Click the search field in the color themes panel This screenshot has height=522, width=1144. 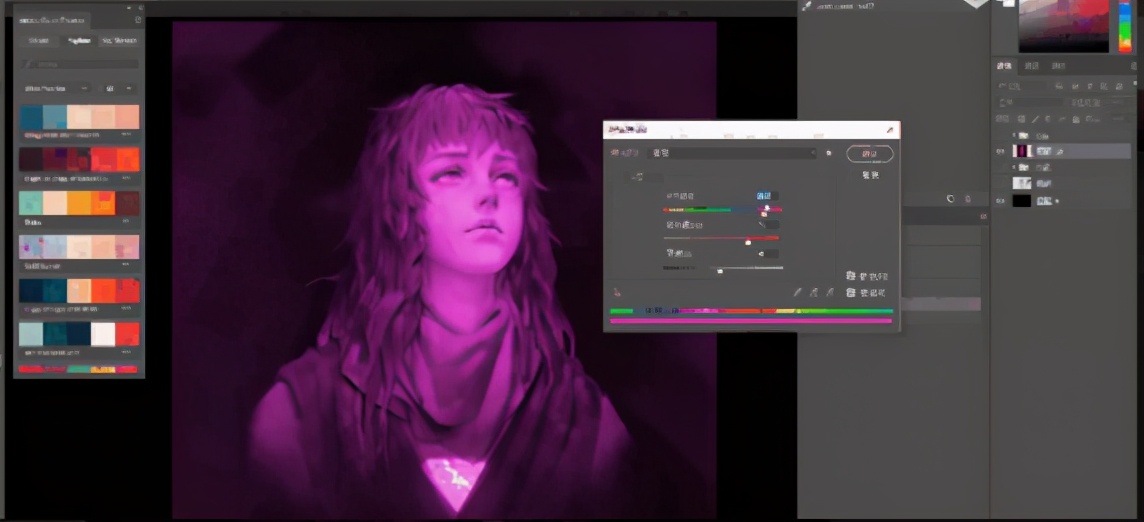[79, 64]
